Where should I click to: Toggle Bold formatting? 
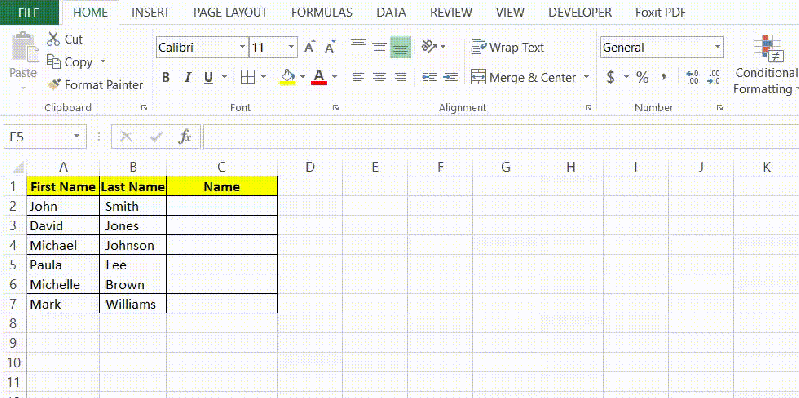[x=166, y=77]
